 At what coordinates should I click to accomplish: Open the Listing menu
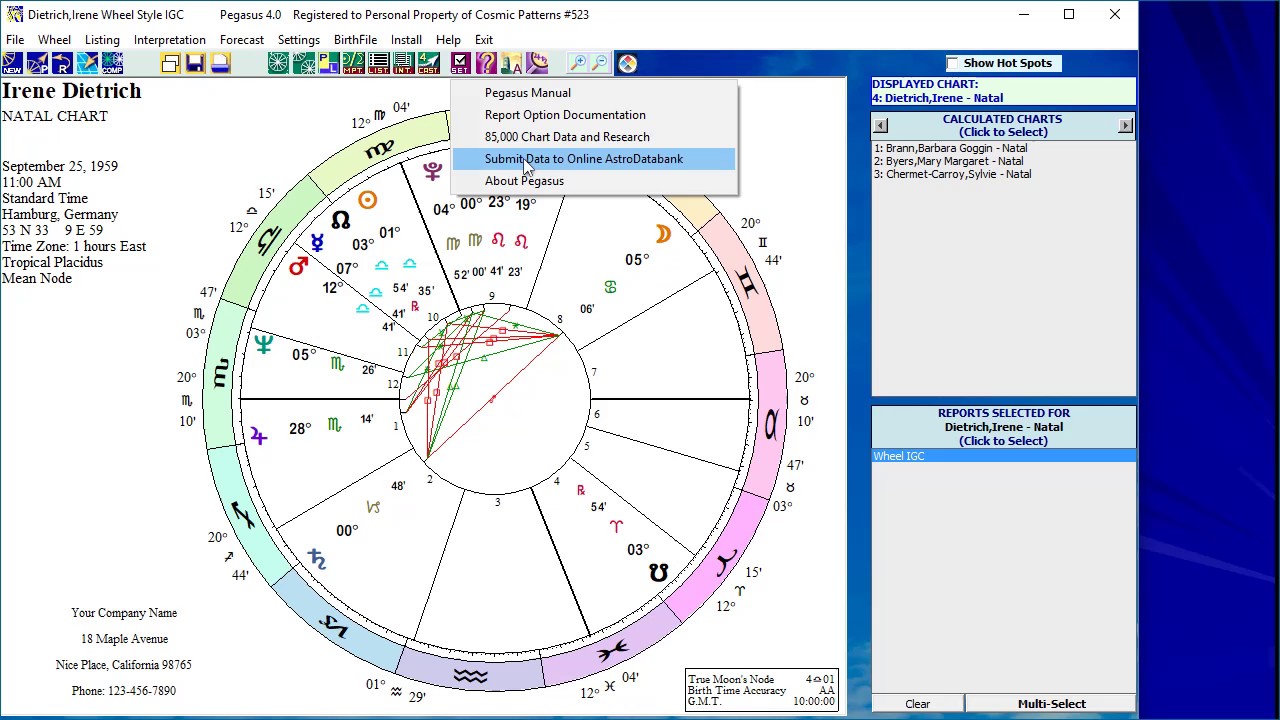tap(102, 40)
